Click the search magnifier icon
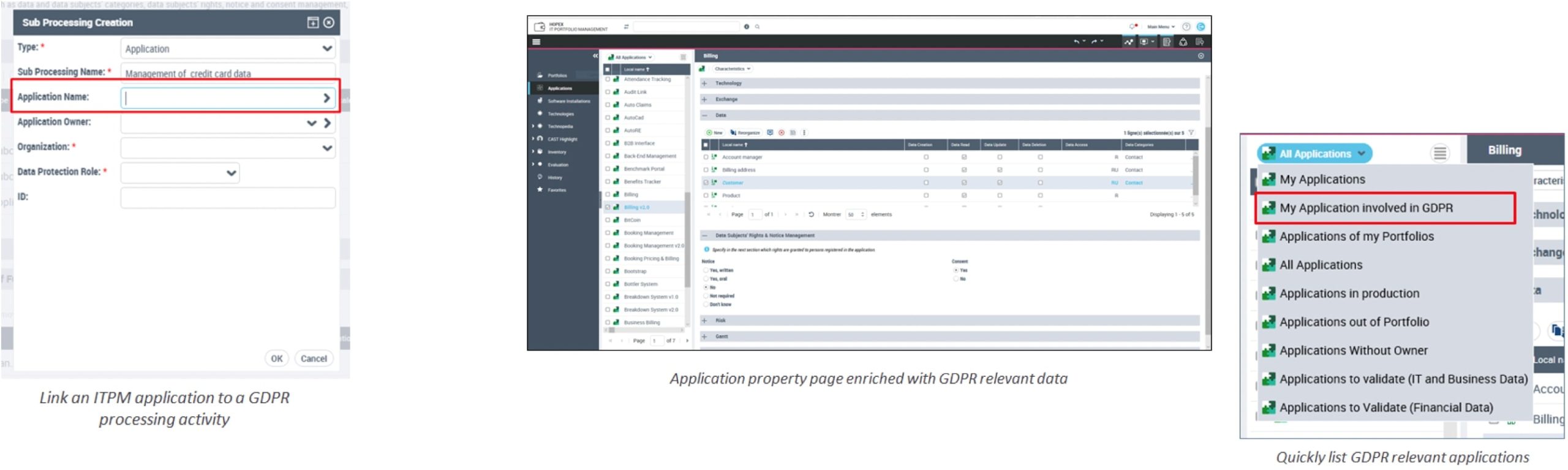 click(x=758, y=27)
